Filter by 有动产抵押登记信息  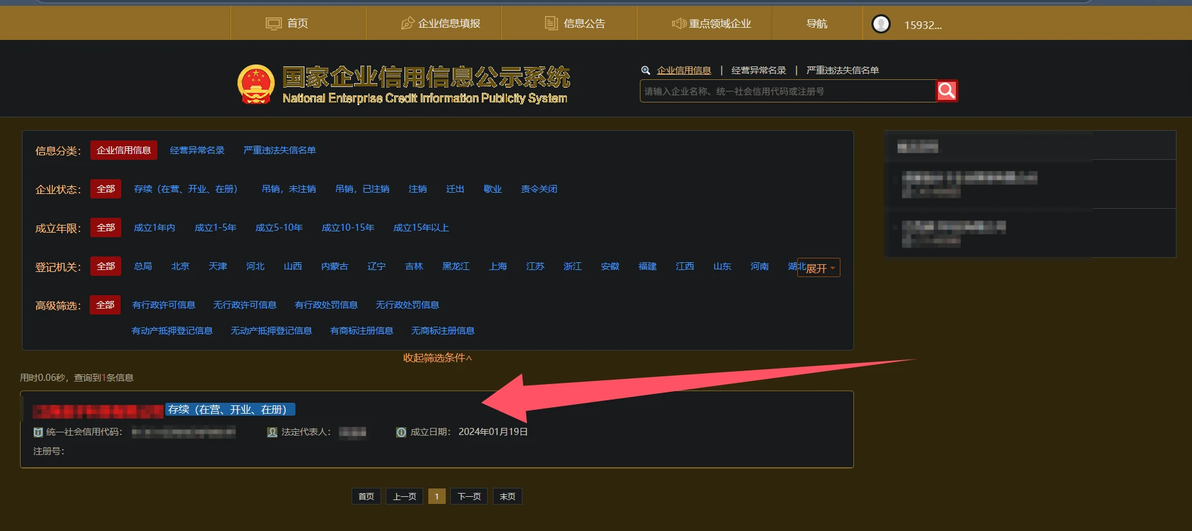pos(172,331)
